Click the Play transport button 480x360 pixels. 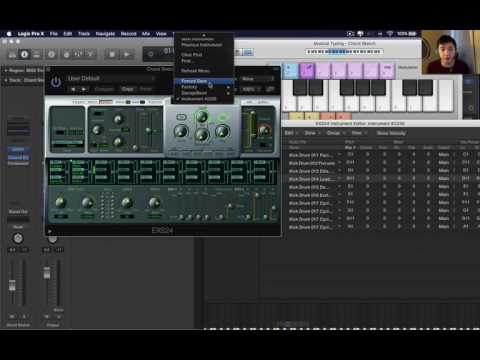click(x=127, y=54)
